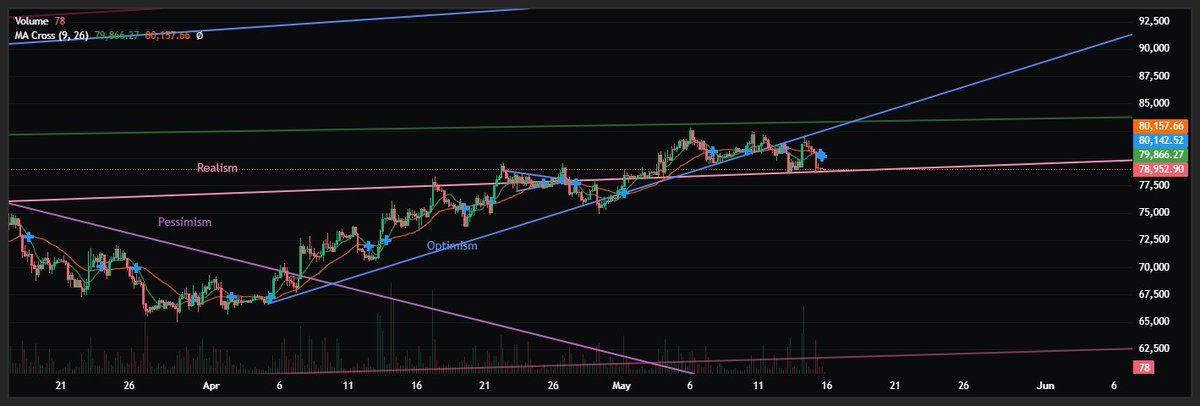Click the Ø symbol in the MA Cross legend

click(200, 35)
